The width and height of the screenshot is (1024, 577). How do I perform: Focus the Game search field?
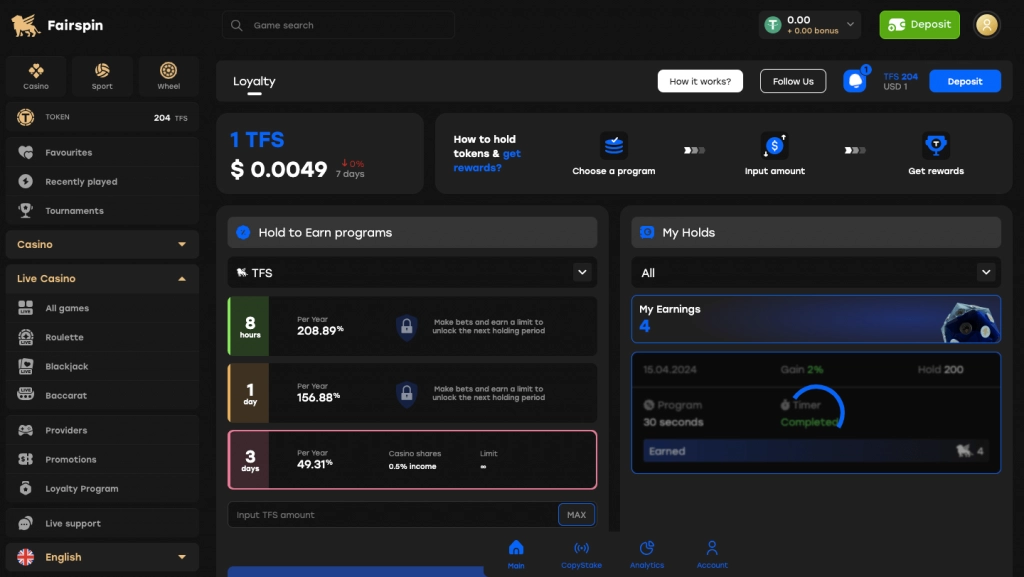coord(338,25)
